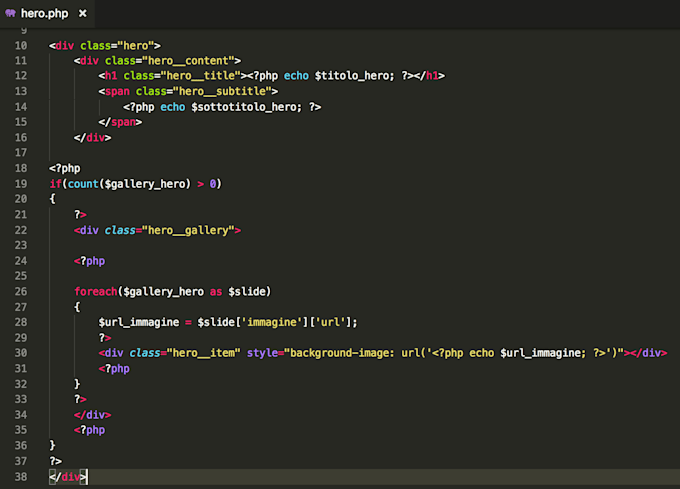680x489 pixels.
Task: Click the foreach keyword
Action: coord(95,291)
